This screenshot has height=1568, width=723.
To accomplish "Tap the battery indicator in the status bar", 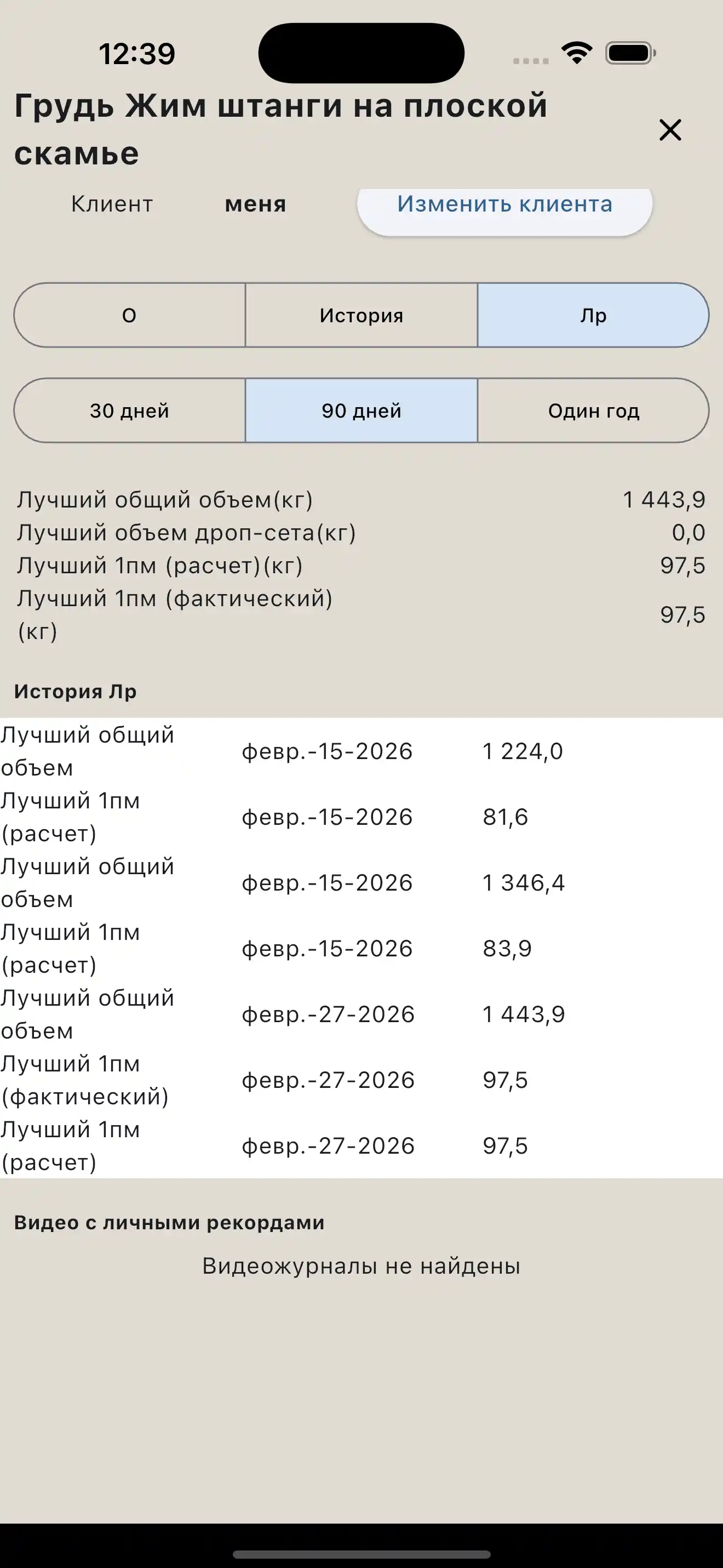I will [628, 54].
